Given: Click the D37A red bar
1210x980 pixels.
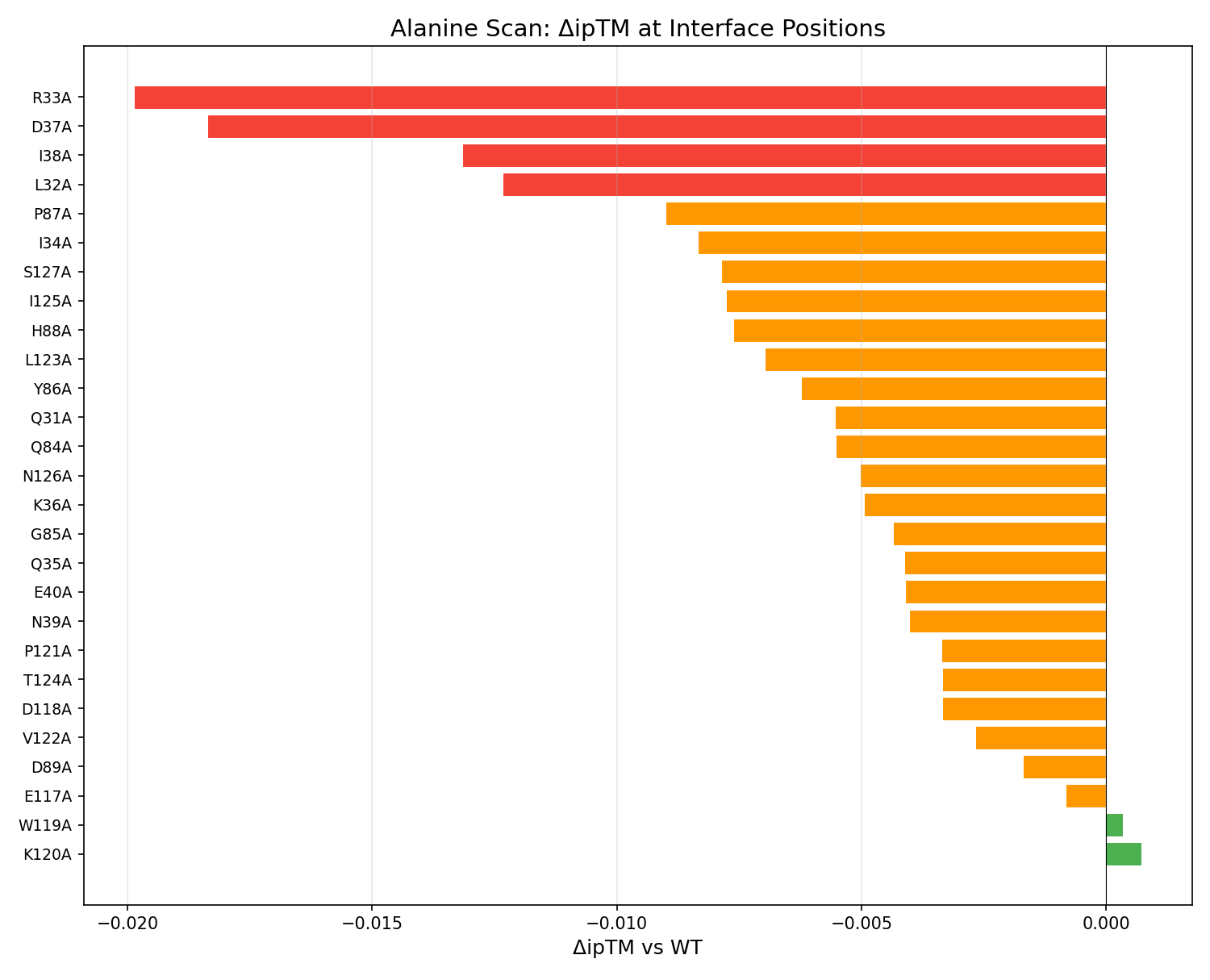Looking at the screenshot, I should [x=657, y=127].
